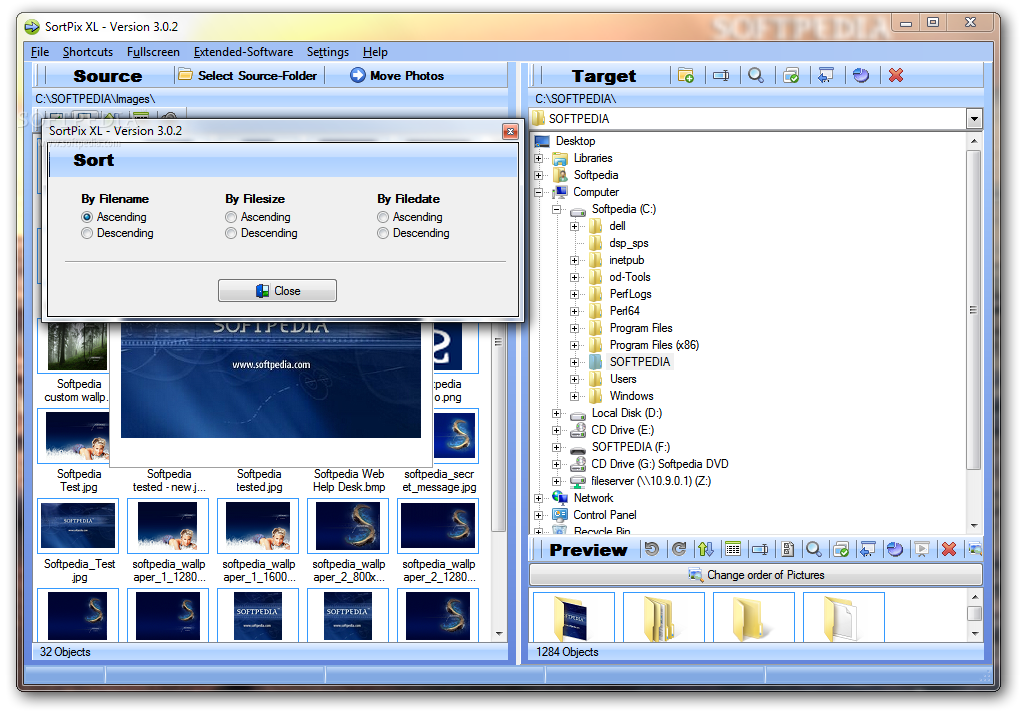
Task: Select Ascending under By Filename
Action: [87, 217]
